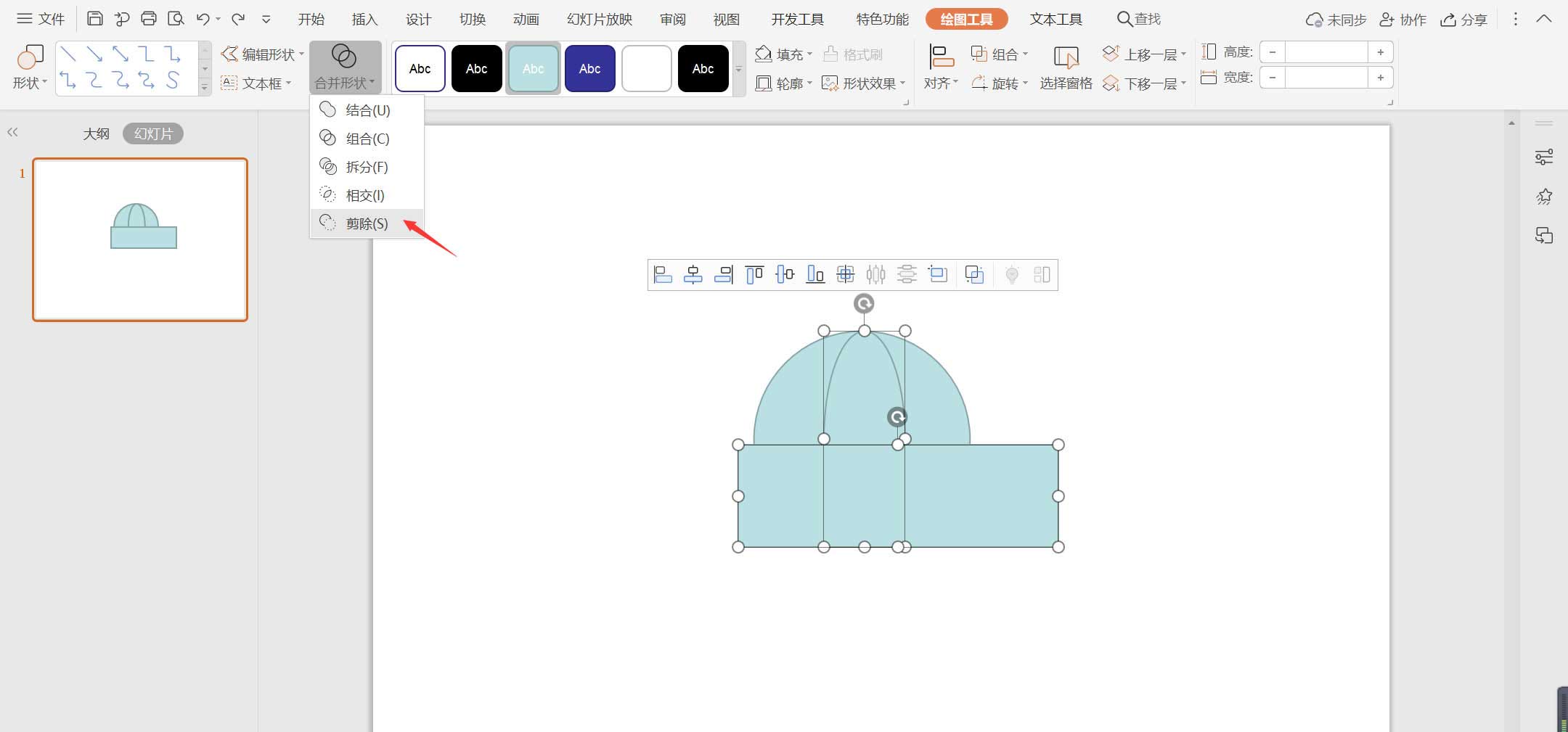The height and width of the screenshot is (732, 1568).
Task: Open Shape Effects (形状效果)
Action: 861,83
